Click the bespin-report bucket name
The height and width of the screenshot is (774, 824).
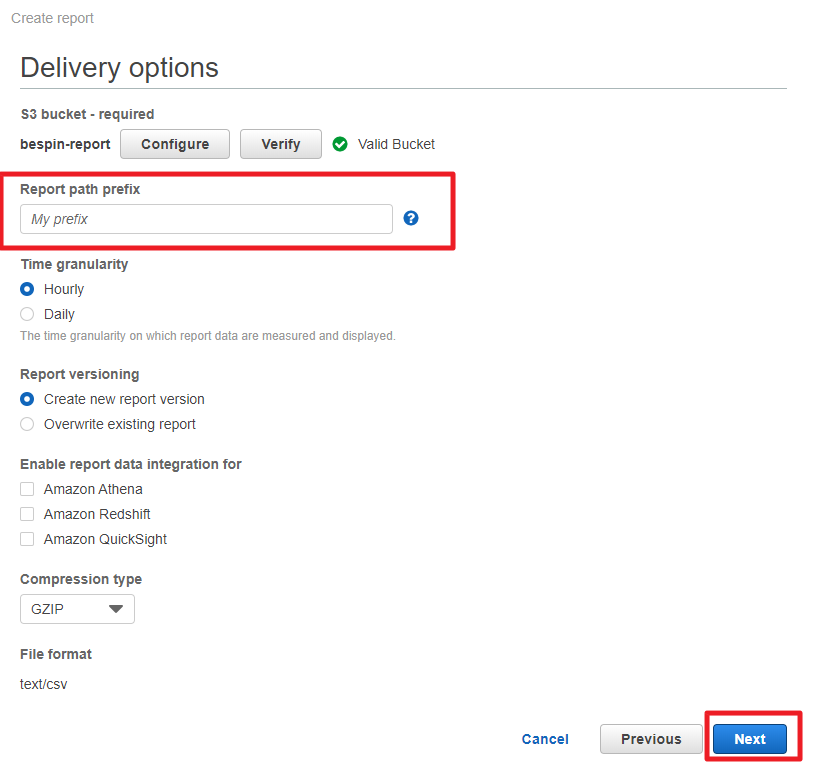pos(65,144)
